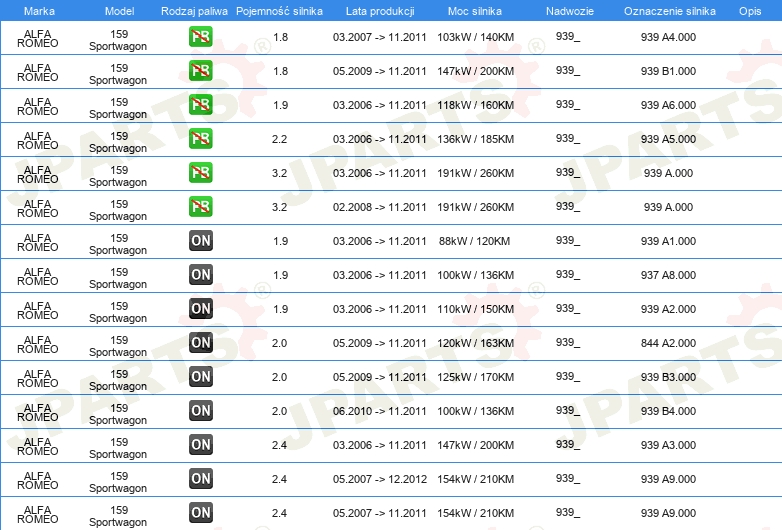This screenshot has width=782, height=530.
Task: Click the ON icon for the 12.2012 2.4 row
Action: click(200, 479)
